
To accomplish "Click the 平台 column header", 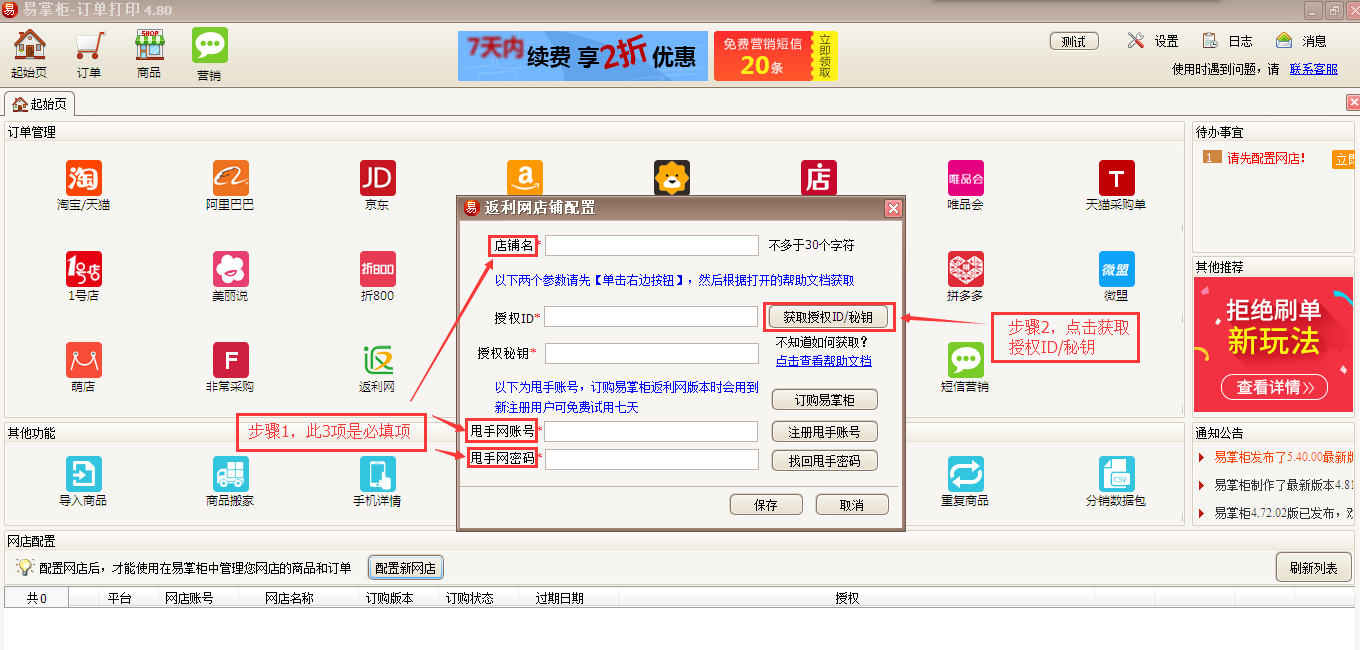I will point(120,598).
